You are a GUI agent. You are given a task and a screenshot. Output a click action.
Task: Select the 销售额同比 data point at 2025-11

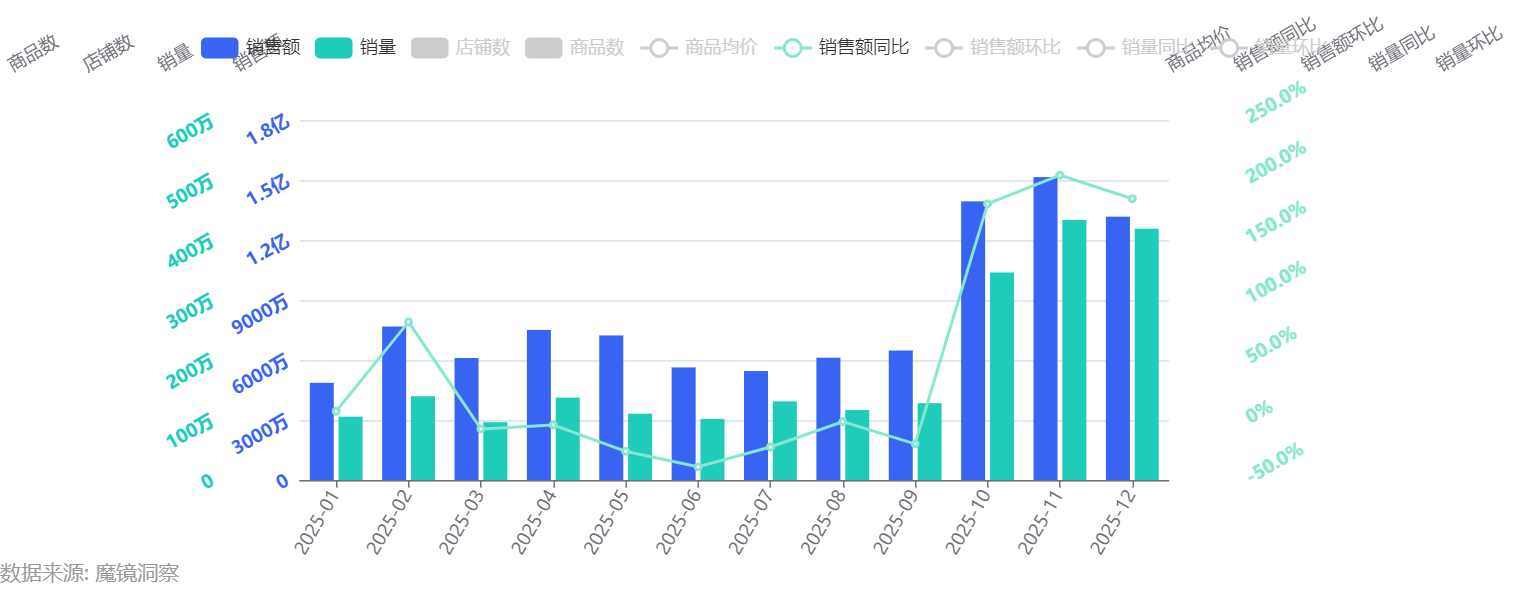point(1059,175)
